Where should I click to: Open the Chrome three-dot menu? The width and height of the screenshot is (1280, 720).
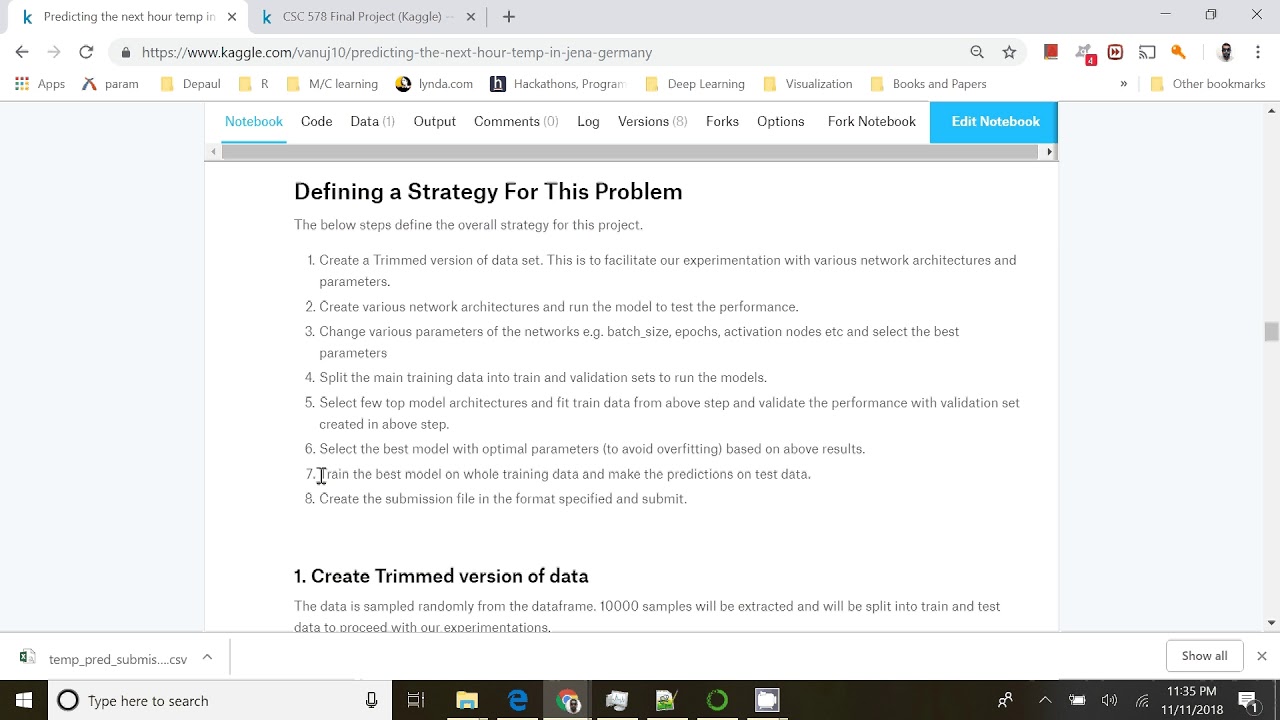pos(1258,52)
